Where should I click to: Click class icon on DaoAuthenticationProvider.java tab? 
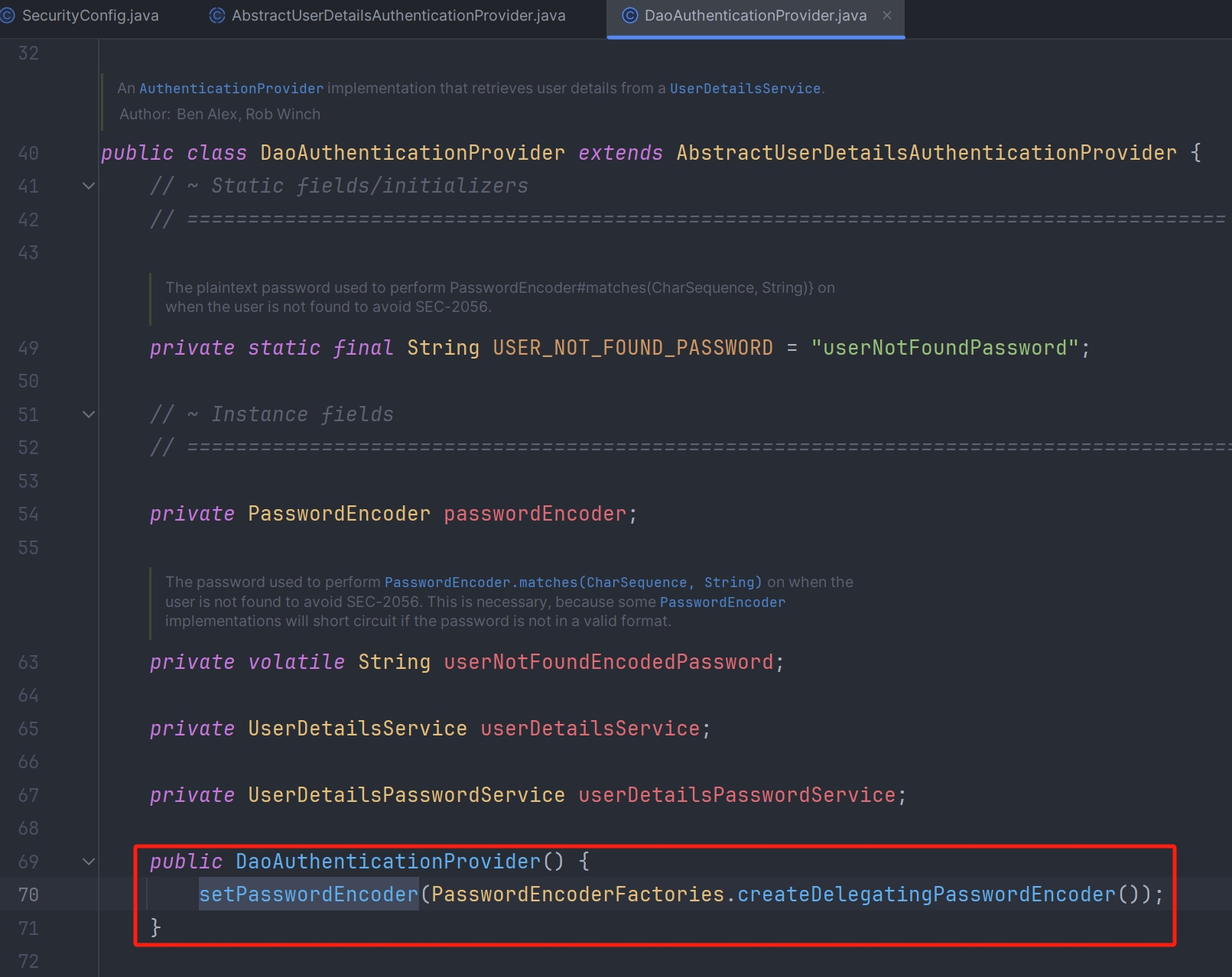629,15
